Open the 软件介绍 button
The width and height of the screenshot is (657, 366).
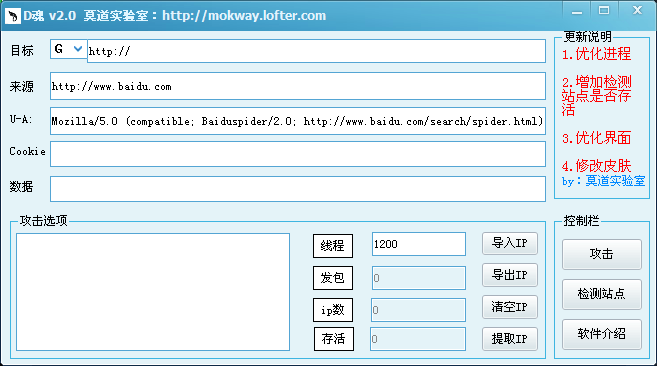tap(602, 334)
